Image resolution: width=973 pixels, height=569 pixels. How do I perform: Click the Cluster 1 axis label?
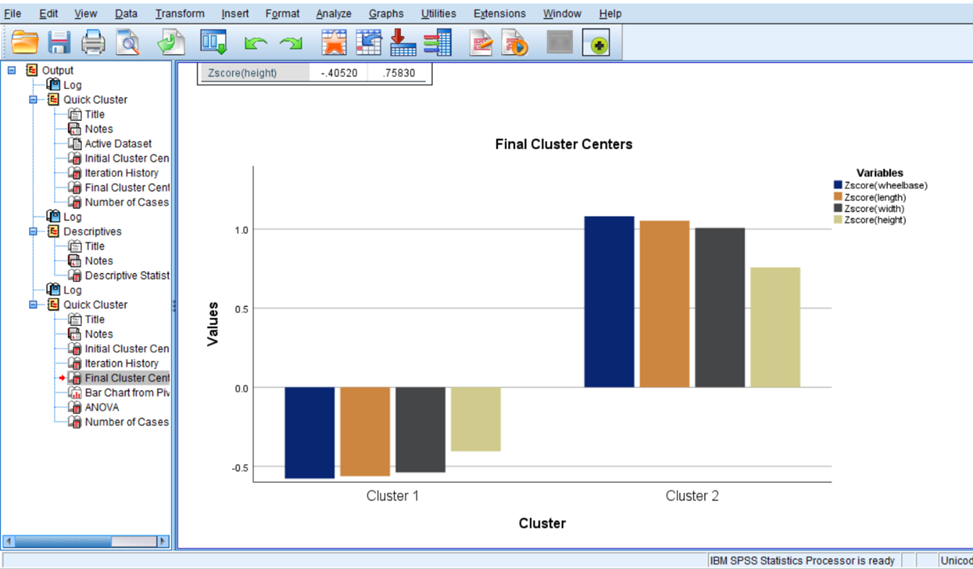click(392, 496)
